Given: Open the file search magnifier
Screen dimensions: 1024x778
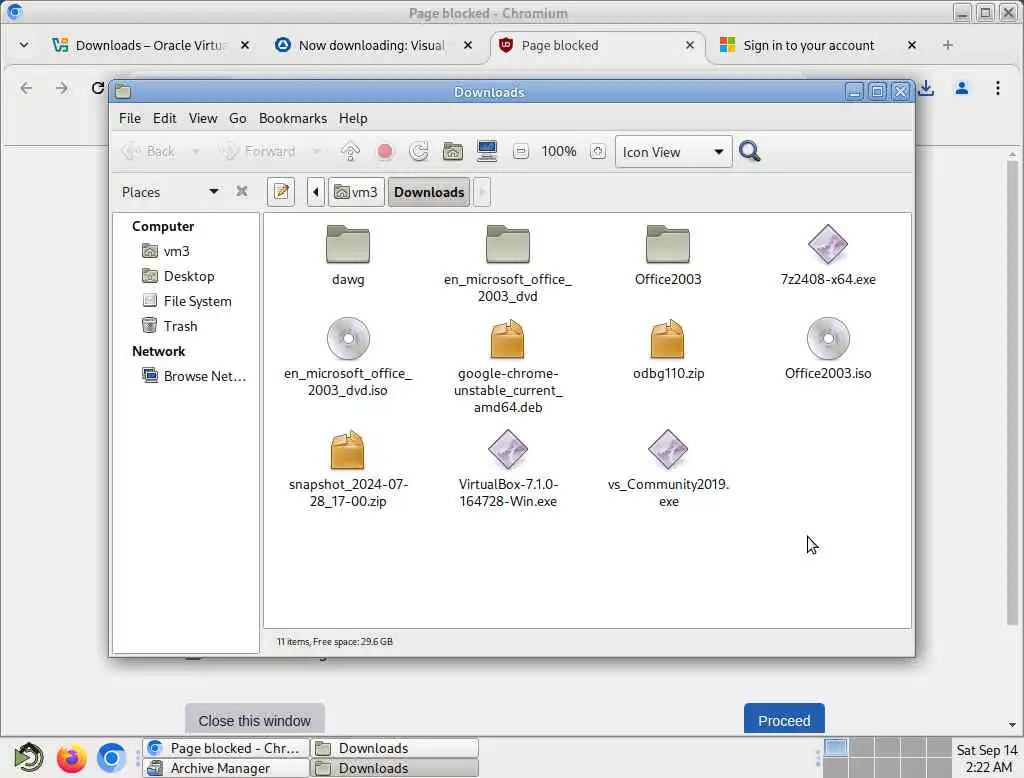Looking at the screenshot, I should click(750, 152).
